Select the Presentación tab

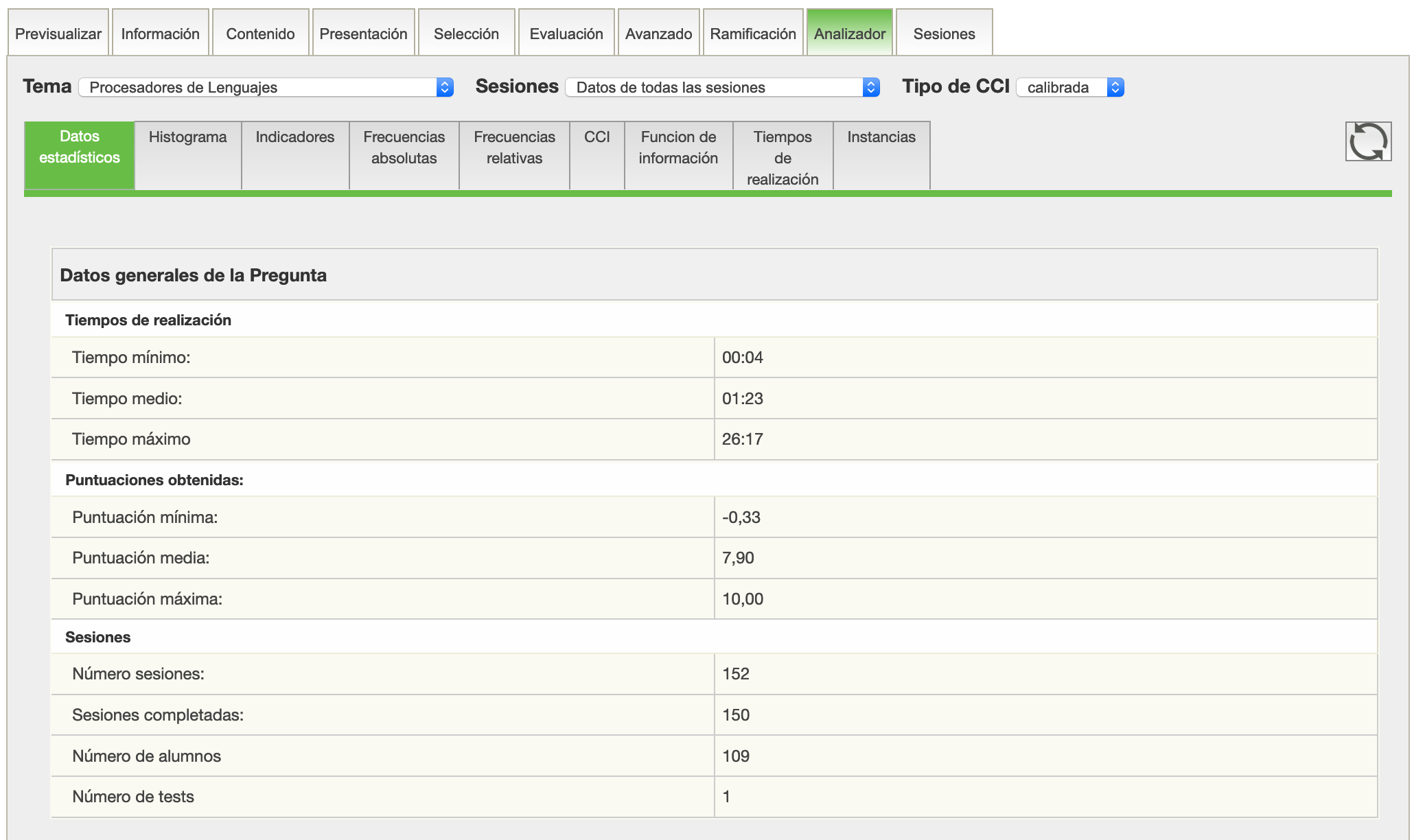click(x=363, y=34)
